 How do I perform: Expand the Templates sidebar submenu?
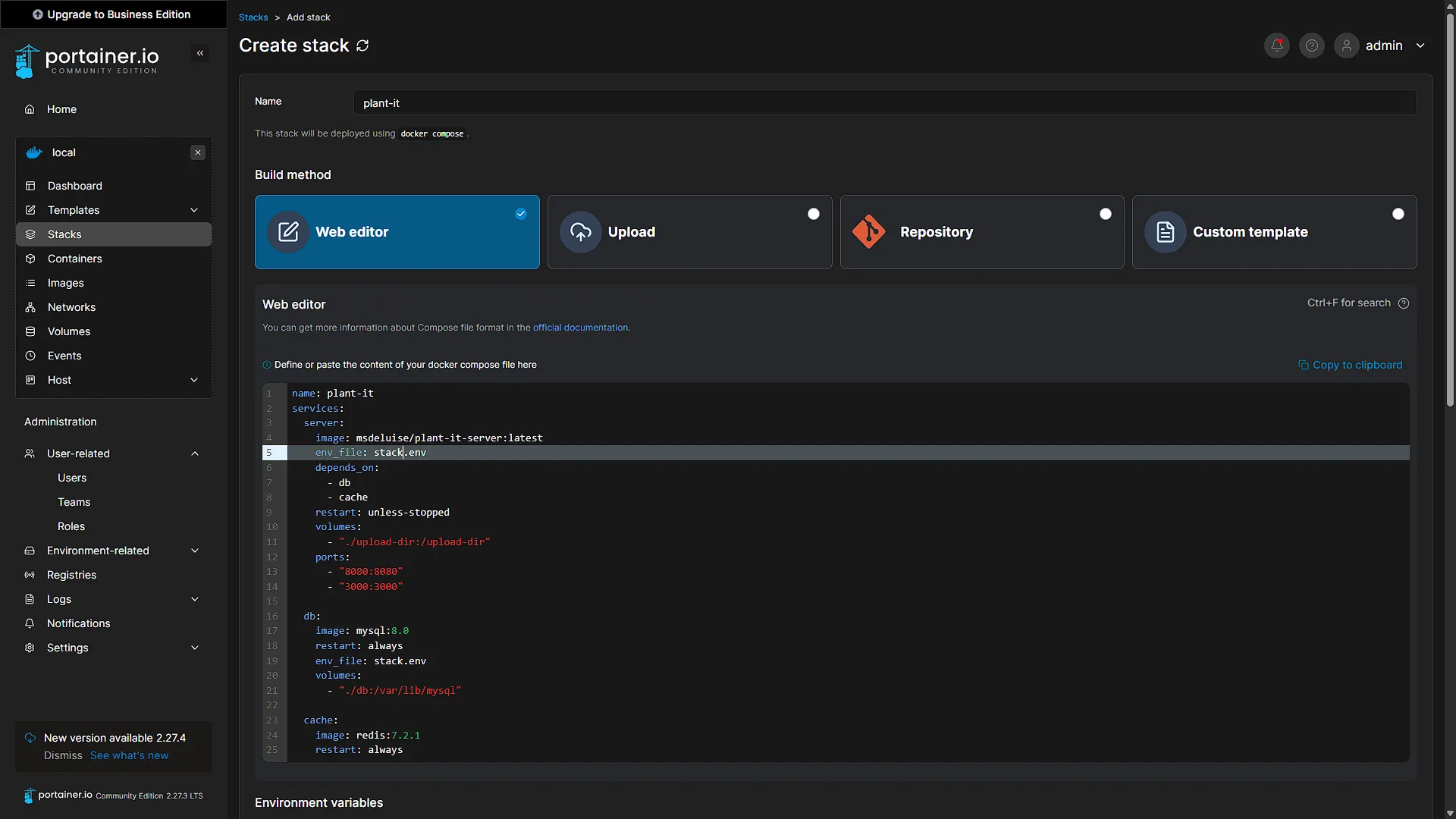[x=194, y=210]
